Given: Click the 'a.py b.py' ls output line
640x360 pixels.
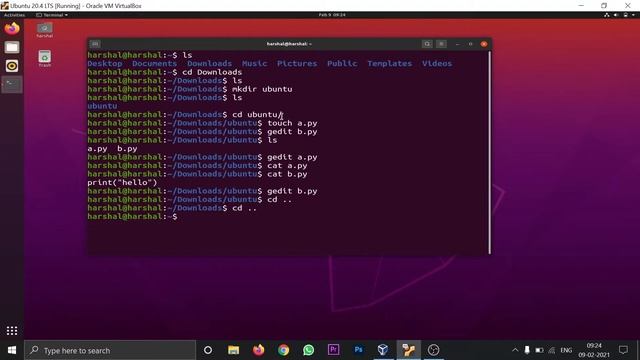Looking at the screenshot, I should [x=112, y=149].
